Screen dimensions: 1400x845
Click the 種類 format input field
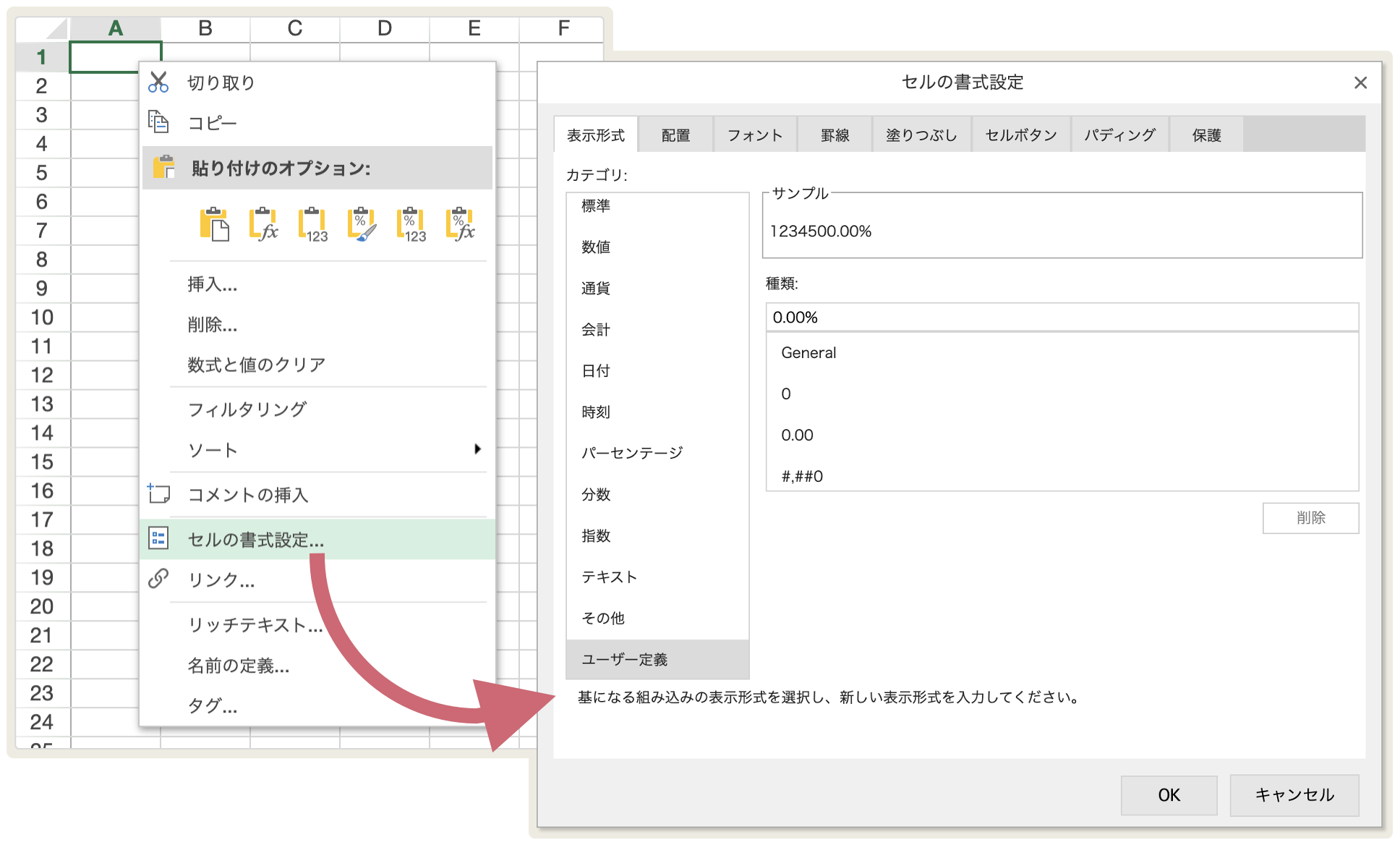[x=1062, y=317]
